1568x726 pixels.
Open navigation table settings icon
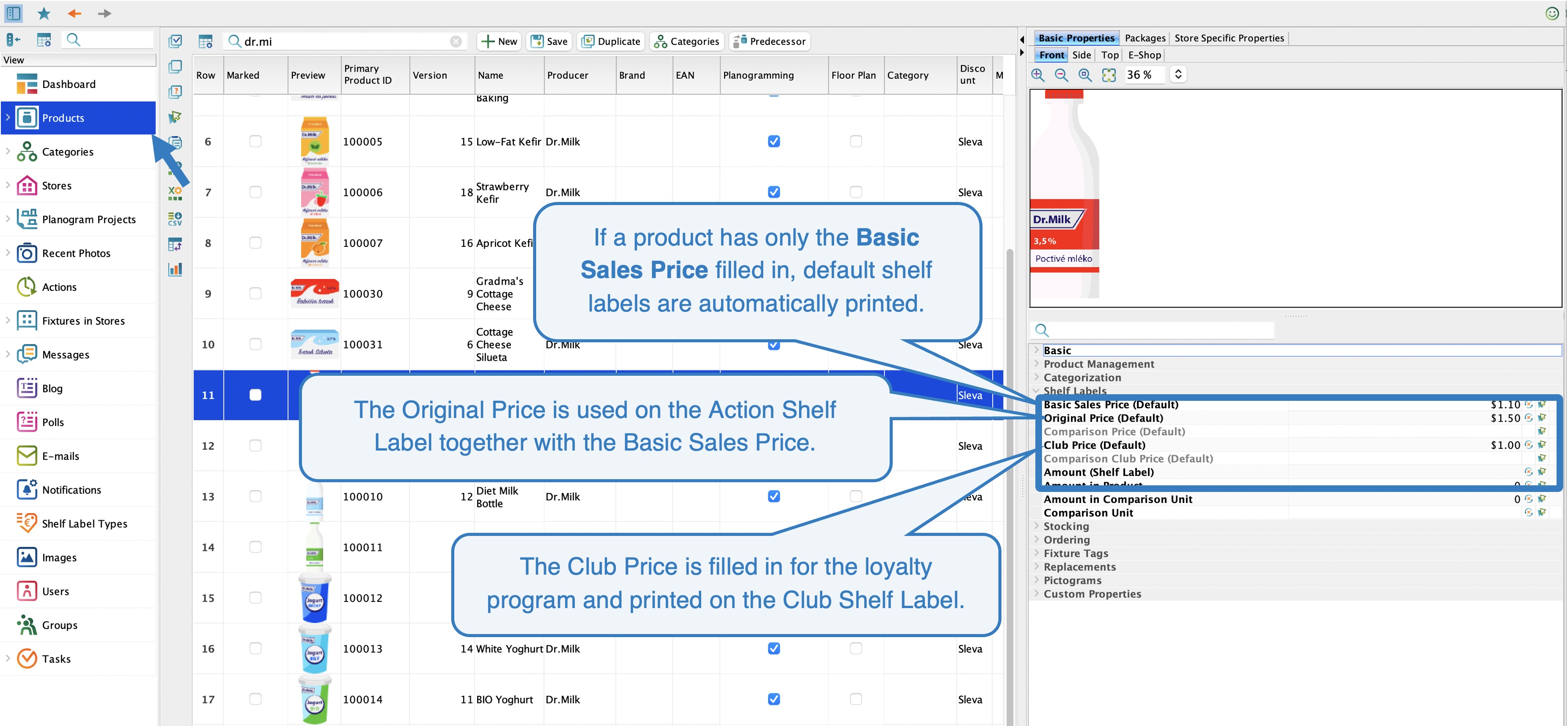tap(44, 40)
